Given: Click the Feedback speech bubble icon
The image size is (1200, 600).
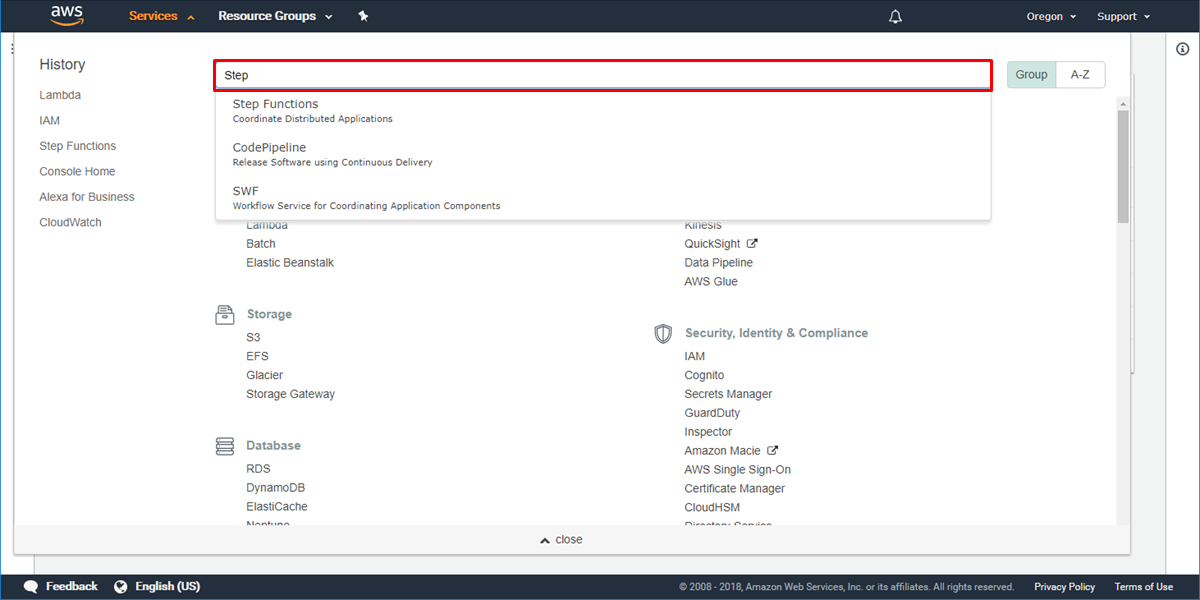Looking at the screenshot, I should click(x=31, y=587).
